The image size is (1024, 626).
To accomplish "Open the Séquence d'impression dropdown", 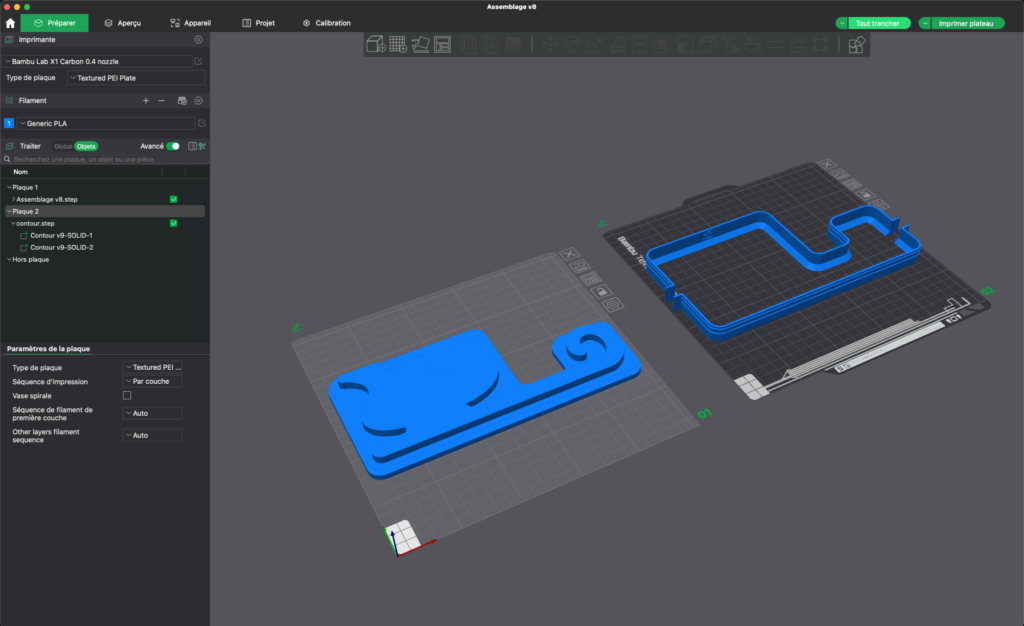I will [x=152, y=381].
